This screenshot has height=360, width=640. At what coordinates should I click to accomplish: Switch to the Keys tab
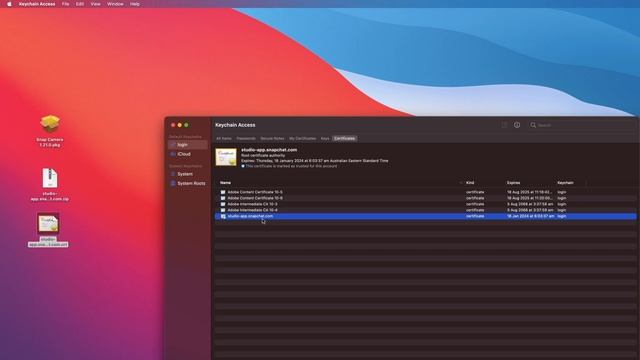pyautogui.click(x=325, y=139)
